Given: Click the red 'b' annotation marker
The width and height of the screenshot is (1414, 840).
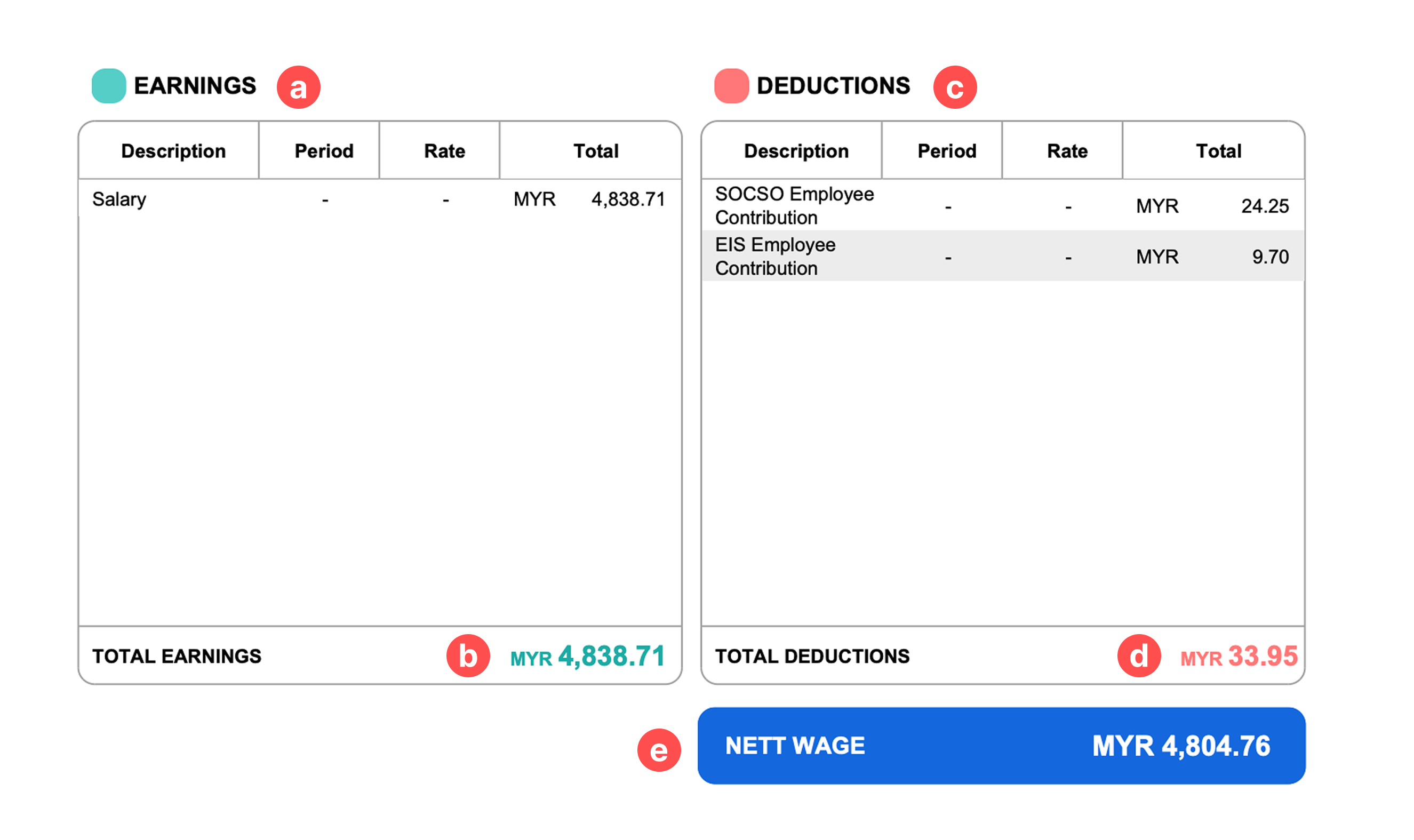Looking at the screenshot, I should pos(468,655).
